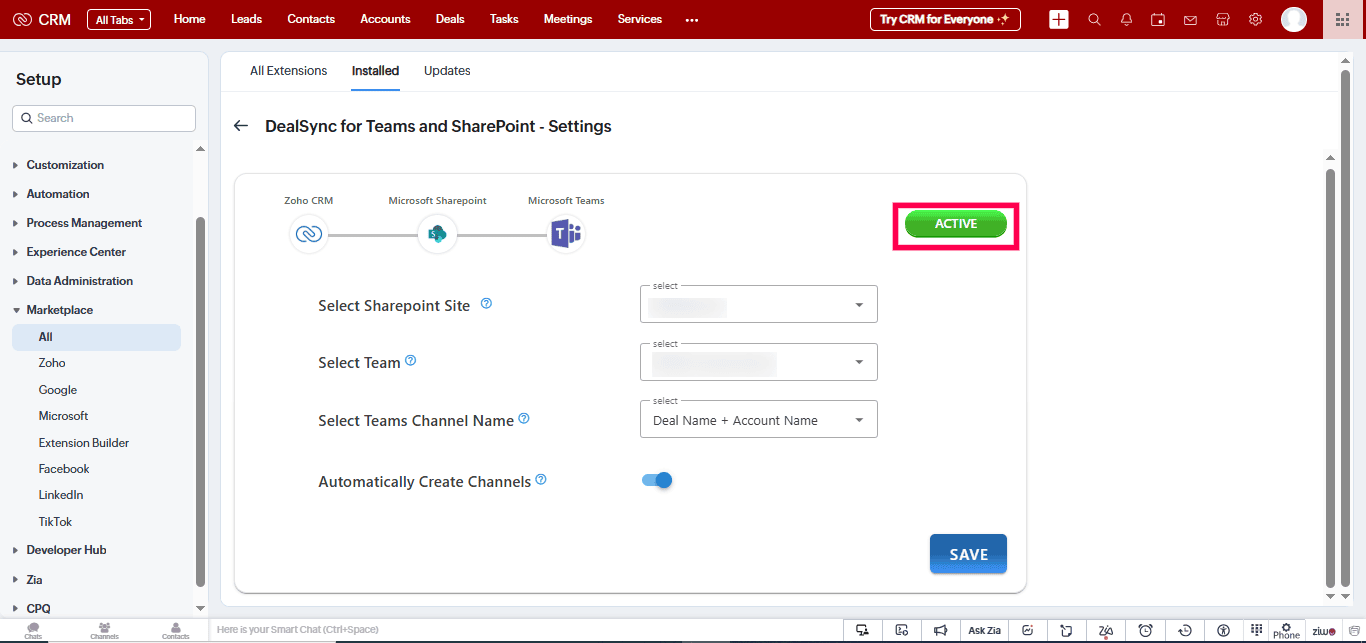
Task: Click Ask Zia in the bottom bar
Action: tap(985, 630)
